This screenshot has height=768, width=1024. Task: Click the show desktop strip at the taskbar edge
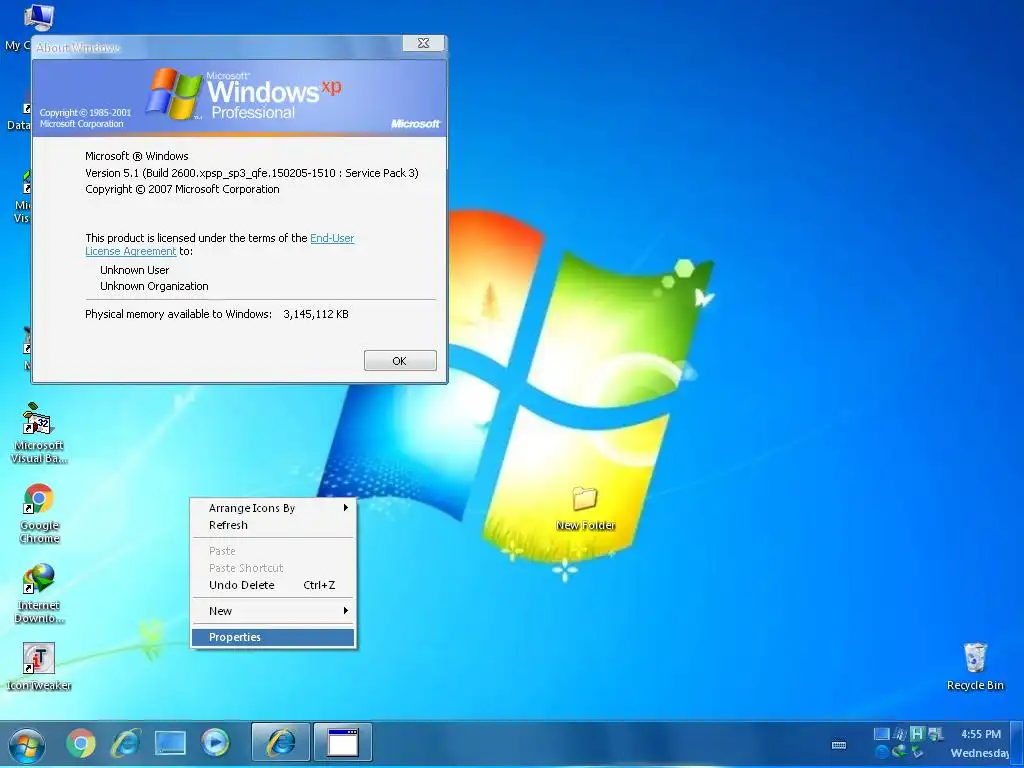[x=1016, y=743]
